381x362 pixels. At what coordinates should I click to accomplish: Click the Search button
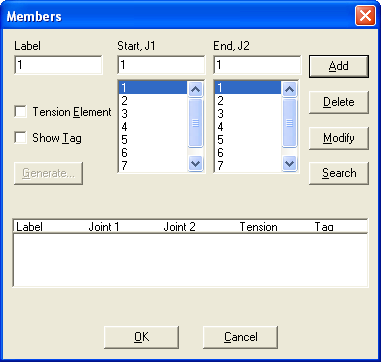[339, 173]
